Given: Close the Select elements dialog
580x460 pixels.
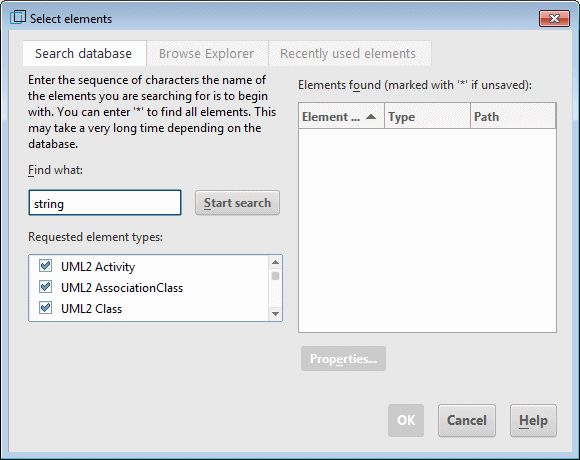Looking at the screenshot, I should (x=554, y=18).
